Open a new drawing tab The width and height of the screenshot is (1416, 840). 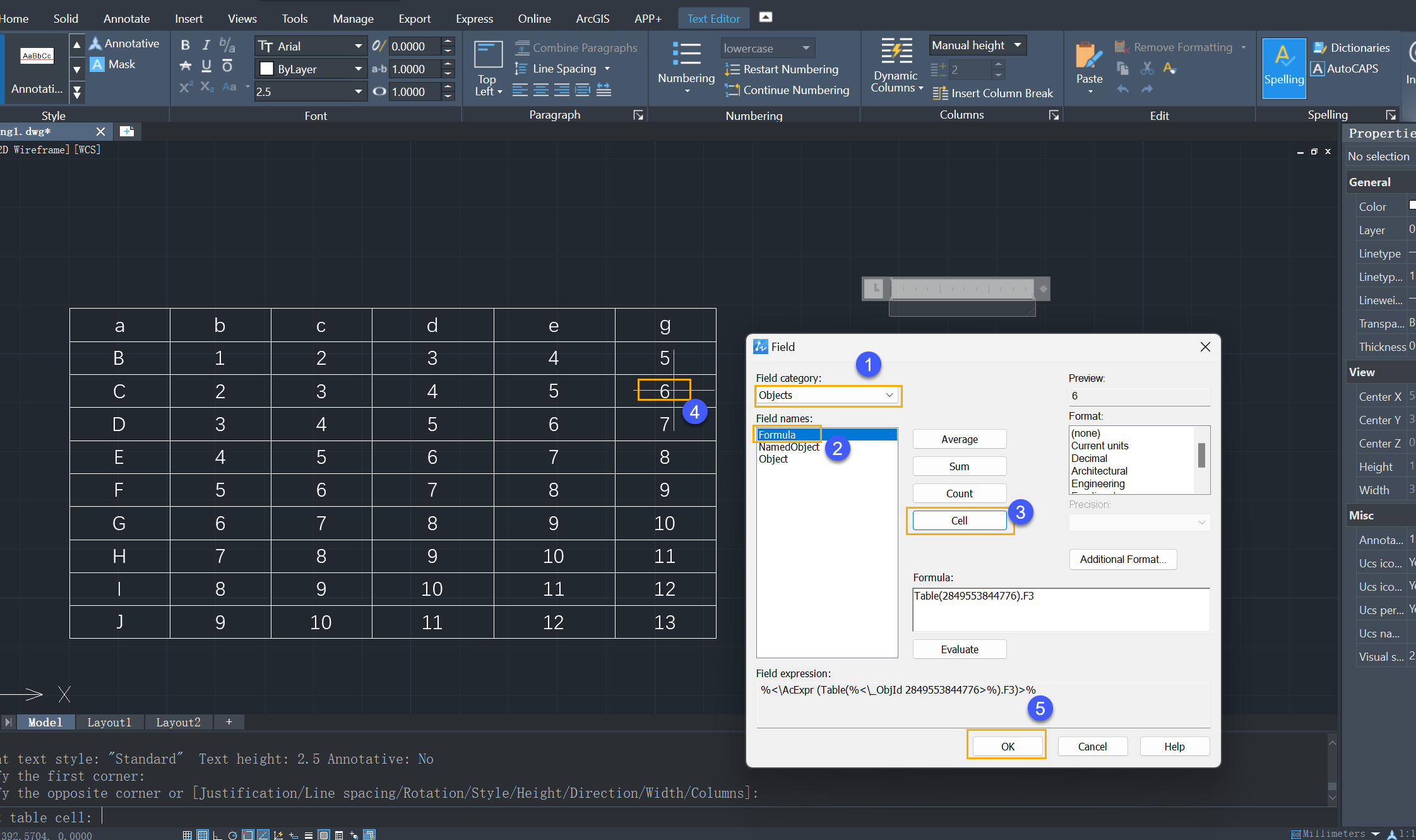coord(127,131)
